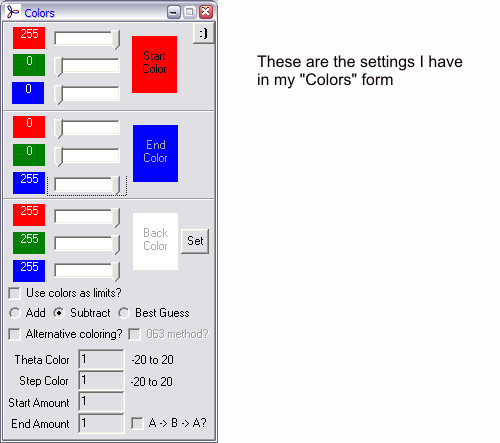Enable Use colors as limits checkbox
The width and height of the screenshot is (500, 443).
(x=14, y=293)
